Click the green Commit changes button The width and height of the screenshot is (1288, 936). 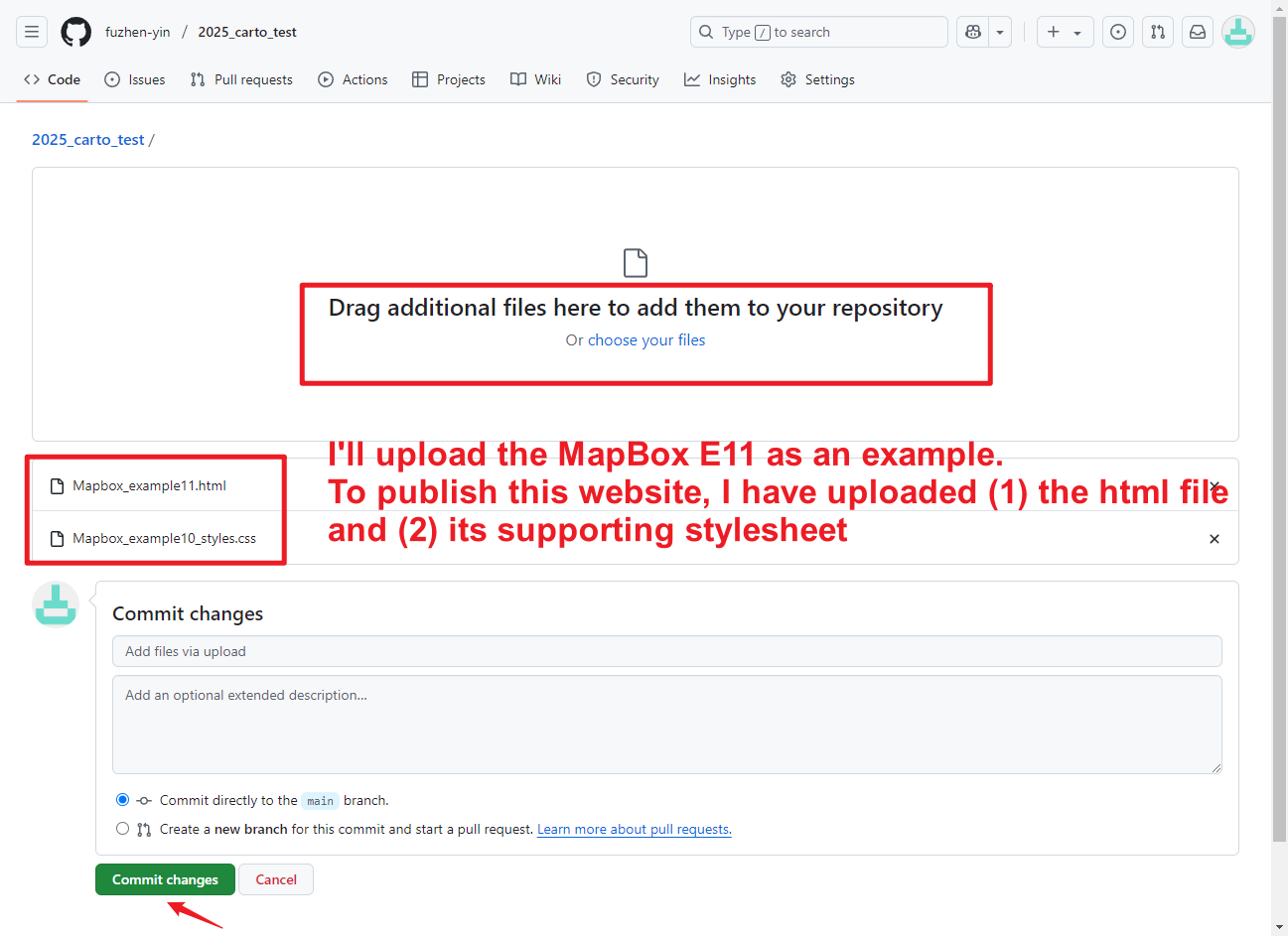(x=165, y=879)
